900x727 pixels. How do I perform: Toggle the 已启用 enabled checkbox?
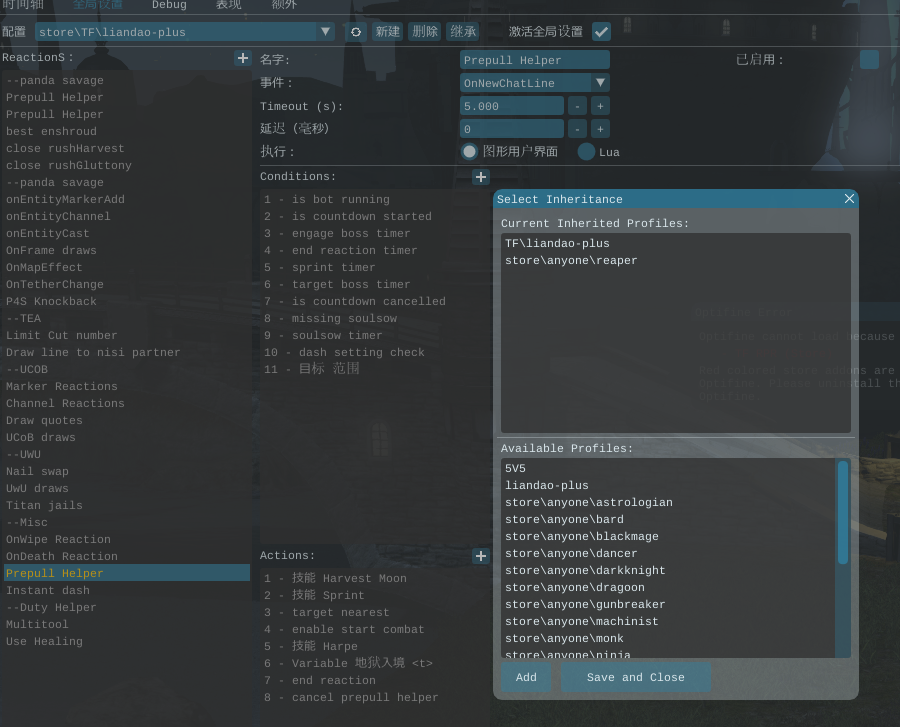[x=869, y=60]
